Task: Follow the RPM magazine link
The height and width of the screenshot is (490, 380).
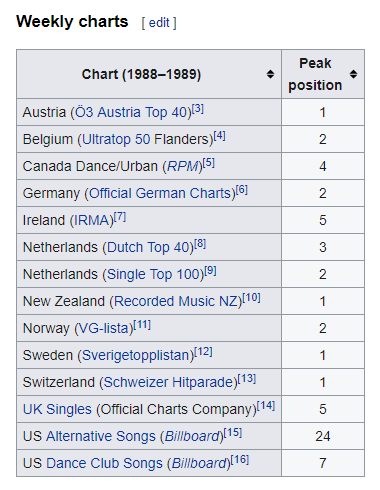Action: [182, 166]
